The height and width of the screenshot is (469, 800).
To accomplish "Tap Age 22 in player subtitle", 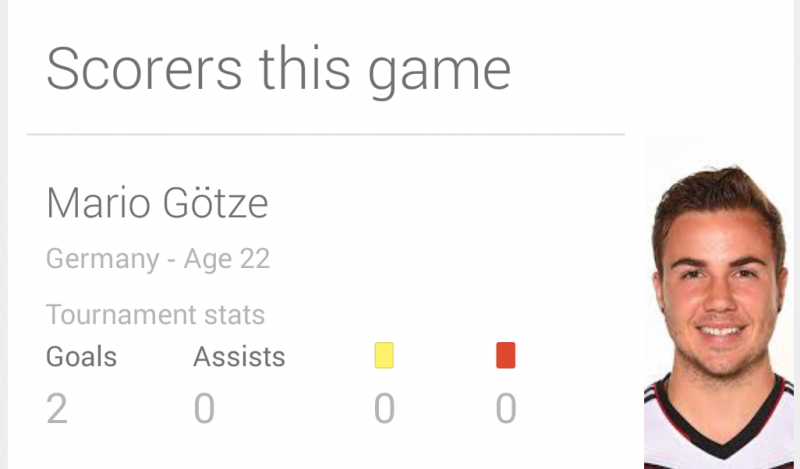I will [227, 258].
